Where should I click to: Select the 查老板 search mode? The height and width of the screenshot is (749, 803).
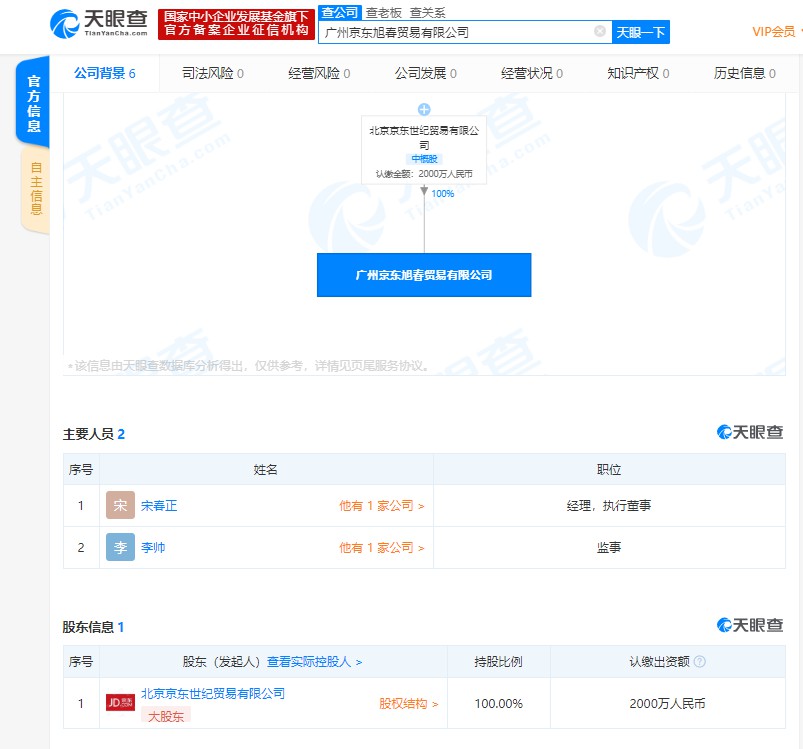tap(383, 13)
